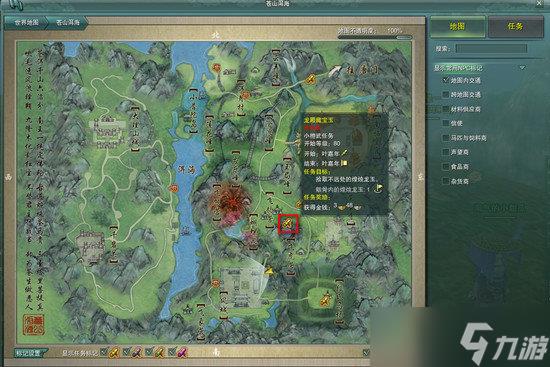
Task: Collapse the 显示常用NPC标记 dropdown arrow
Action: [523, 68]
